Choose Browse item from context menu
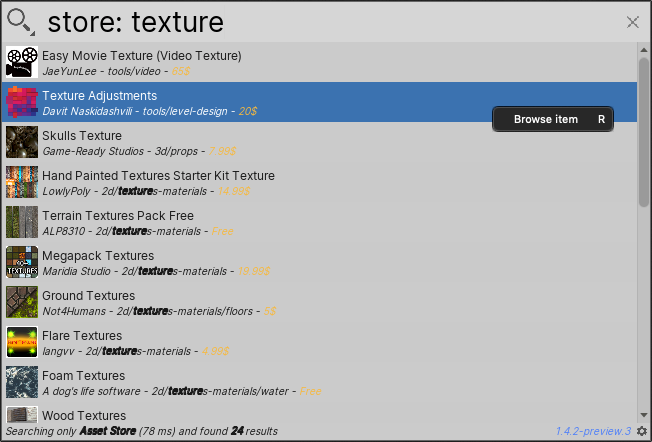Viewport: 652px width, 442px height. click(x=553, y=119)
